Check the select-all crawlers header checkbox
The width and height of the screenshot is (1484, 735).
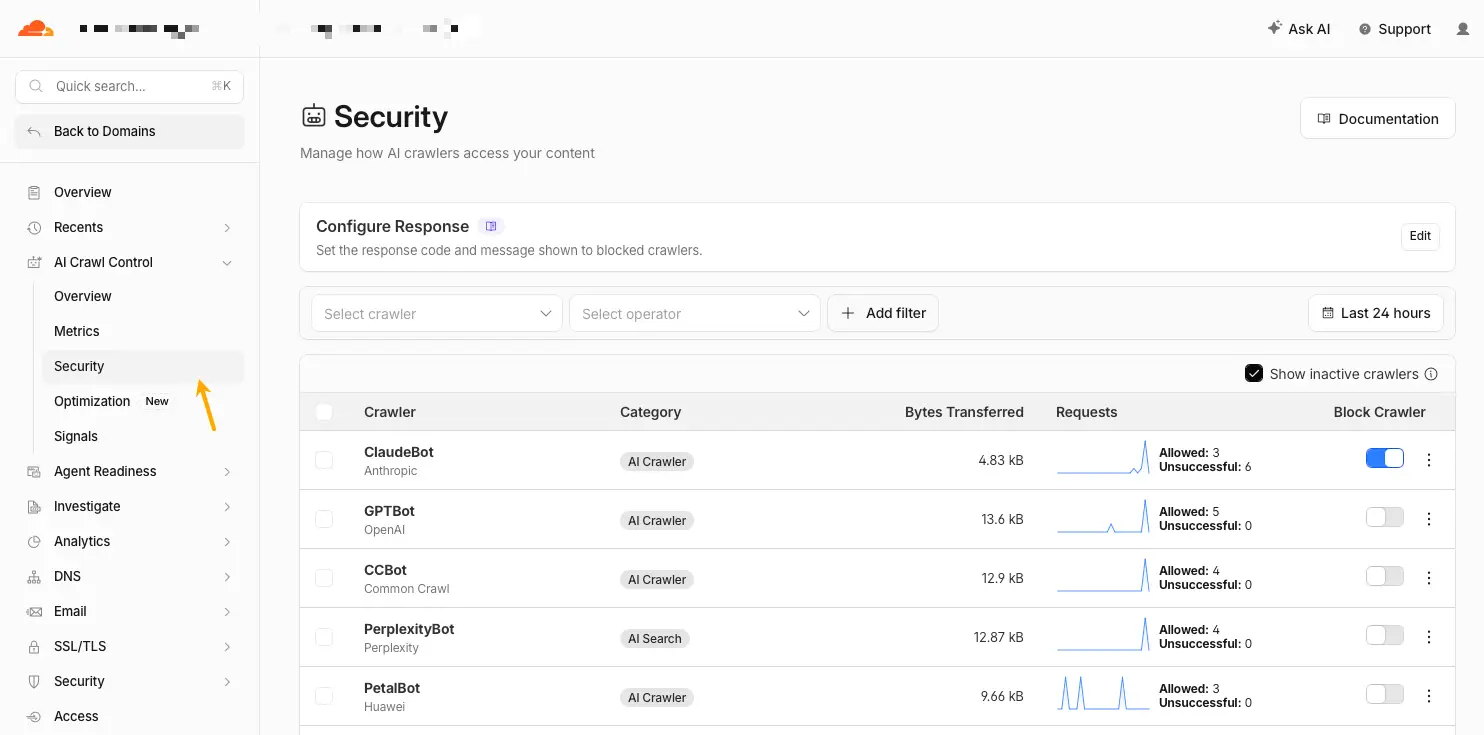tap(324, 412)
